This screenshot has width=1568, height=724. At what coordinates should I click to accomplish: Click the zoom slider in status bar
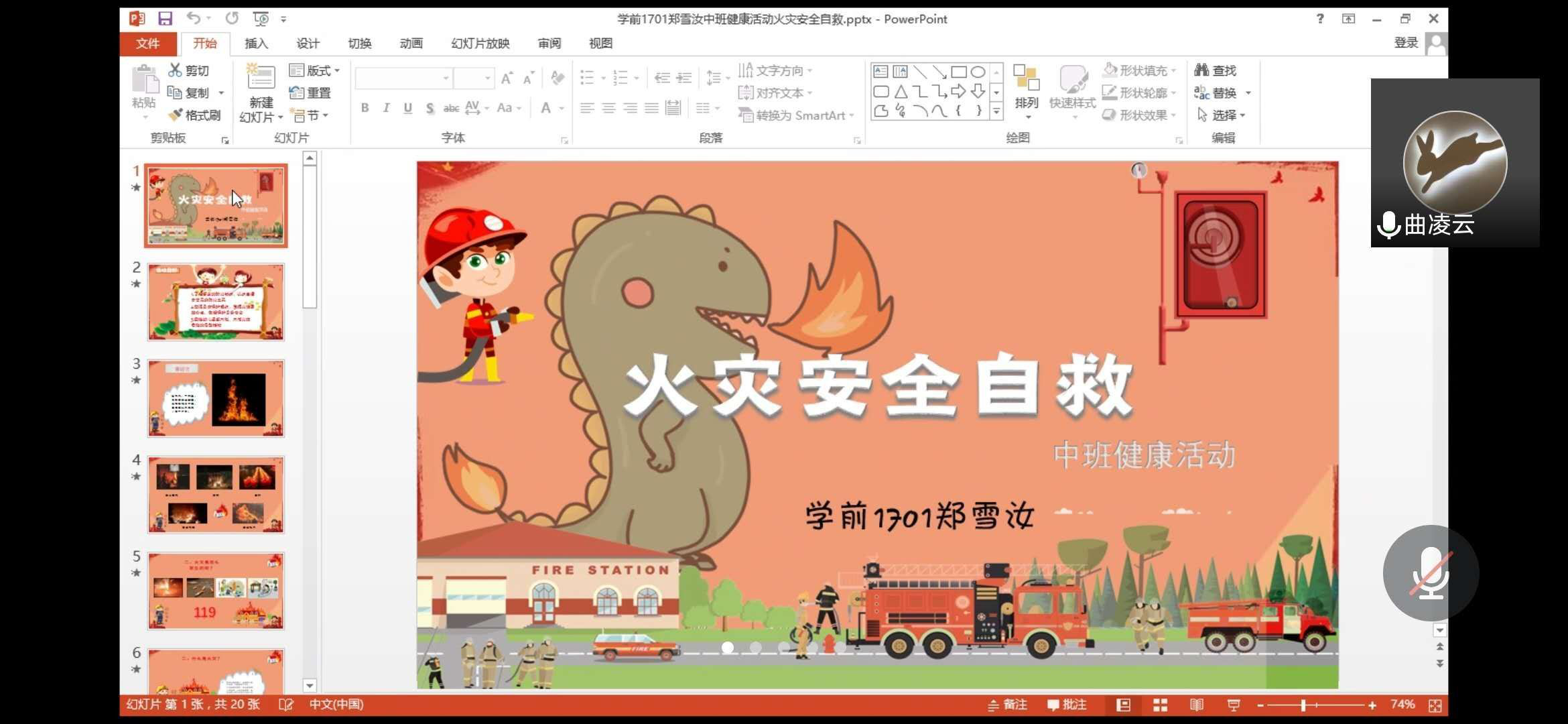[x=1303, y=705]
